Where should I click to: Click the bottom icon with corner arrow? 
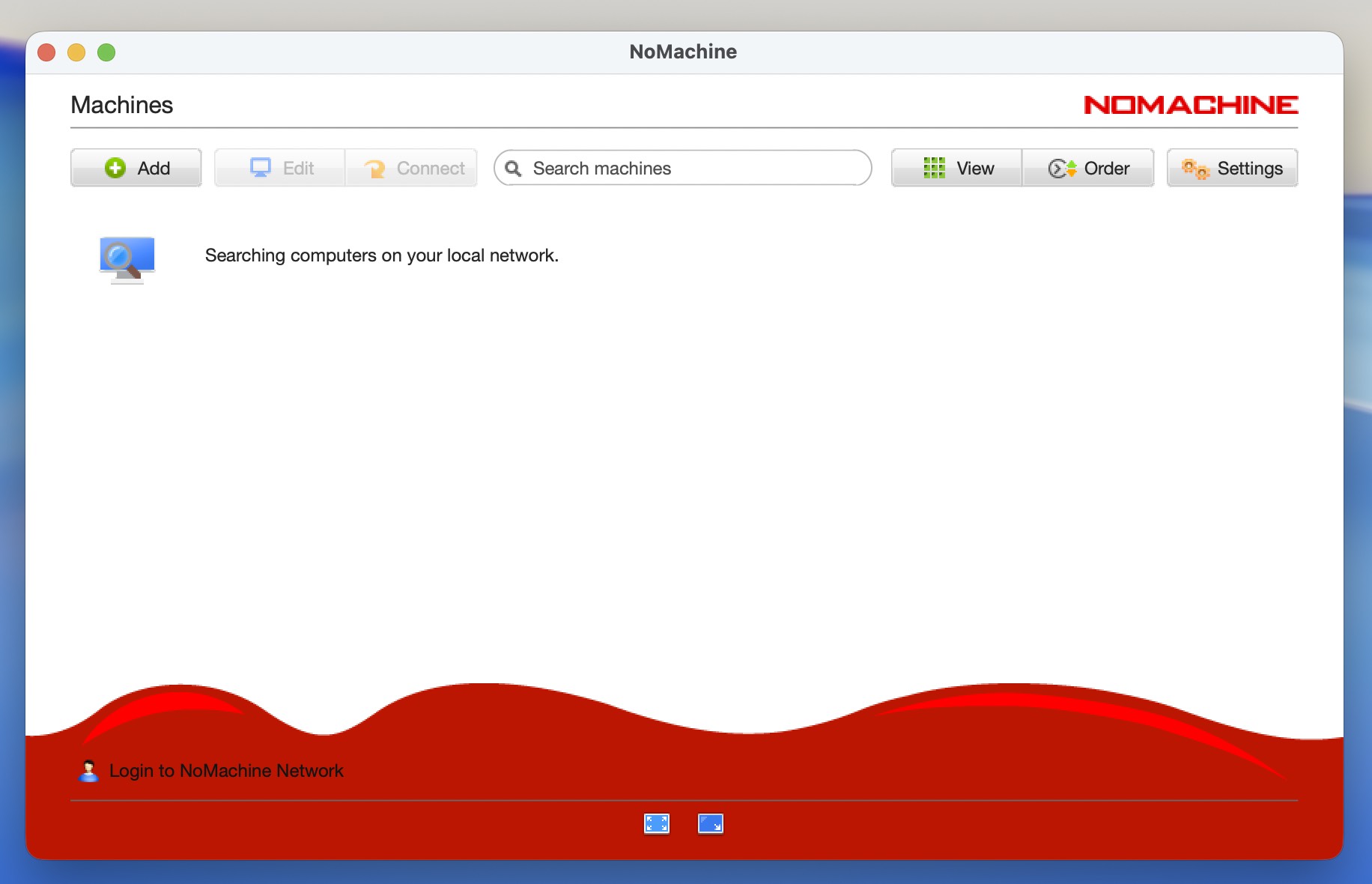tap(710, 824)
